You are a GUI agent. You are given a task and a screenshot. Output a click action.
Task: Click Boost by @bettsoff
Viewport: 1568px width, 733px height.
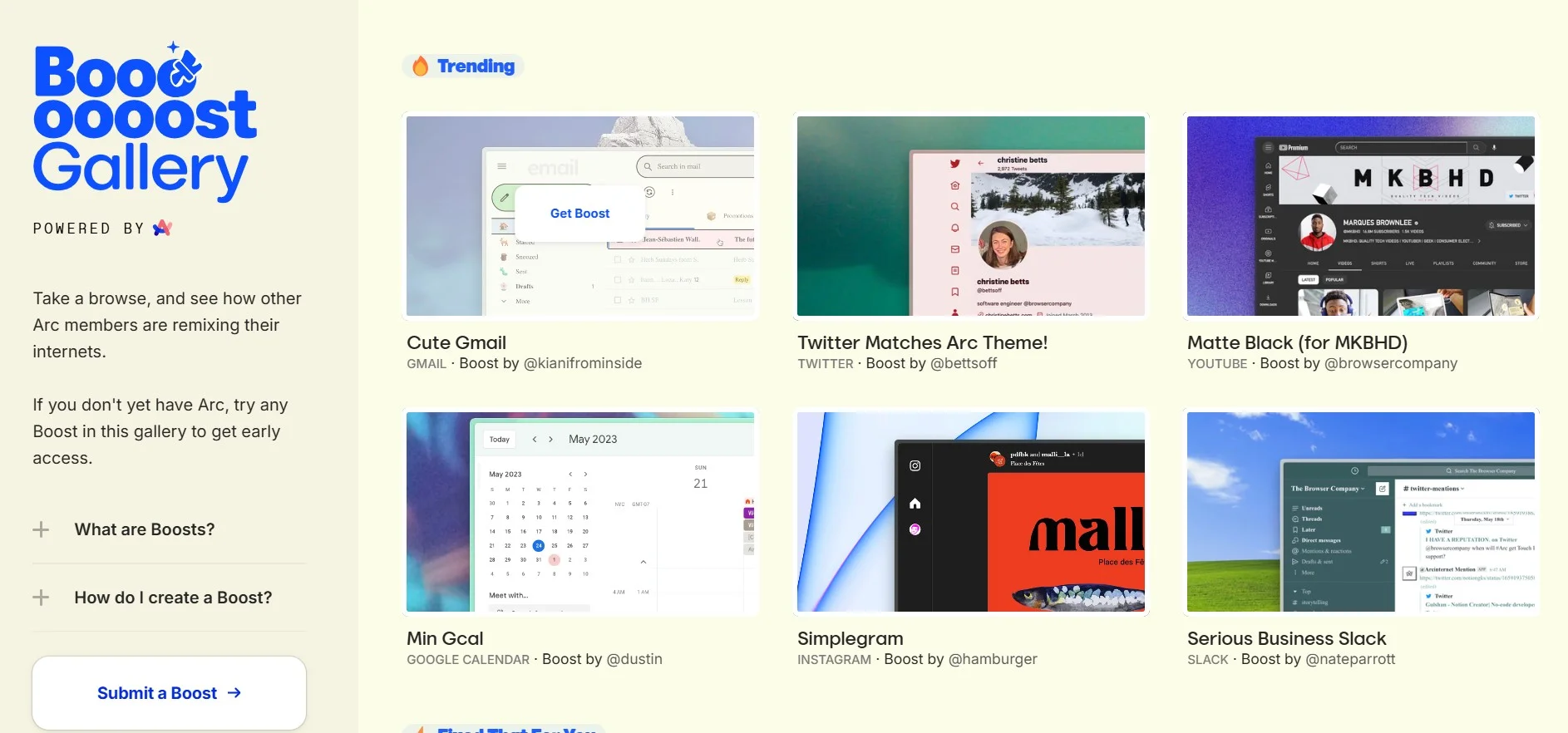tap(931, 363)
